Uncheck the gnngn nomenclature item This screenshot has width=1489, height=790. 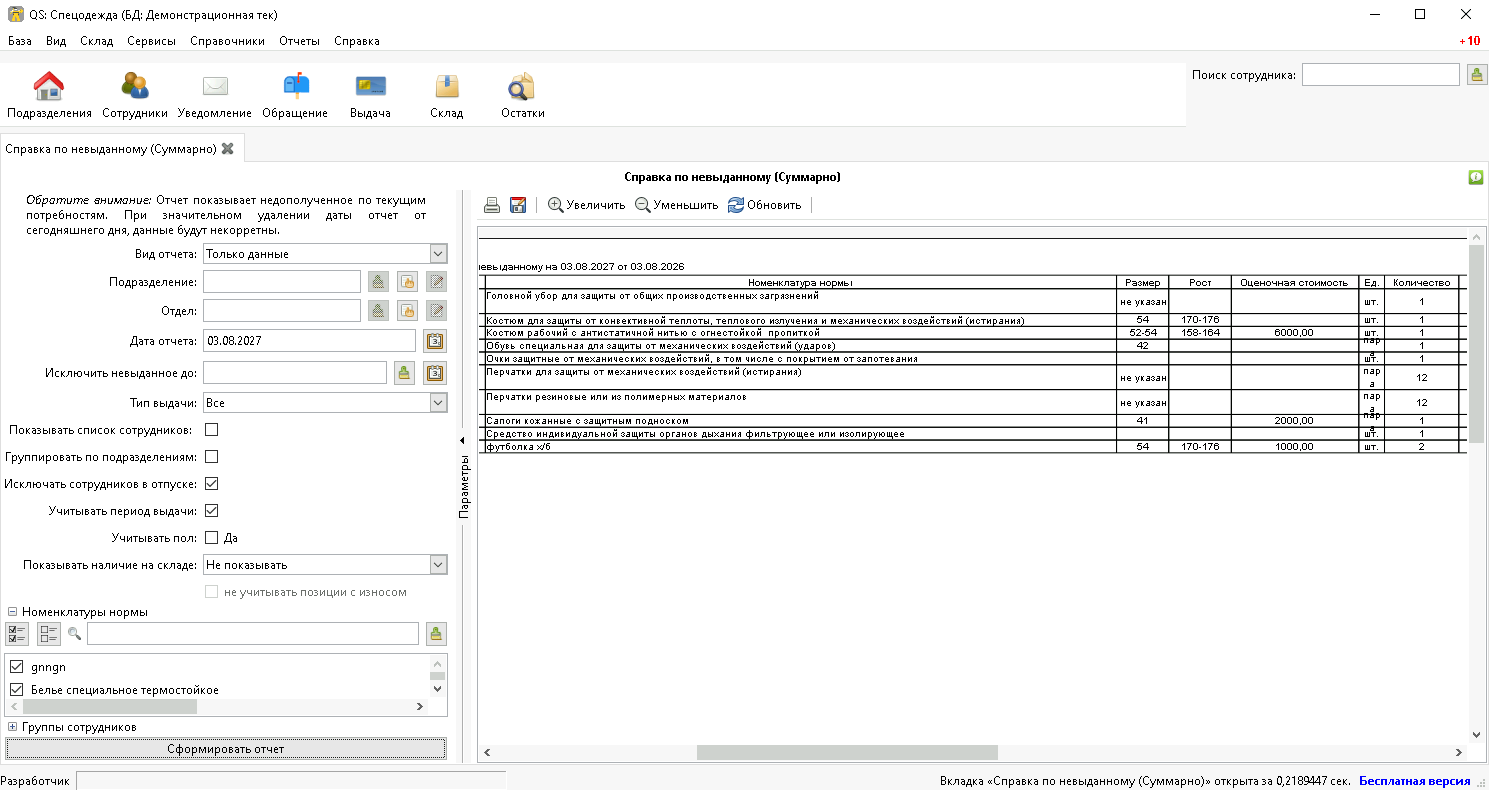16,667
